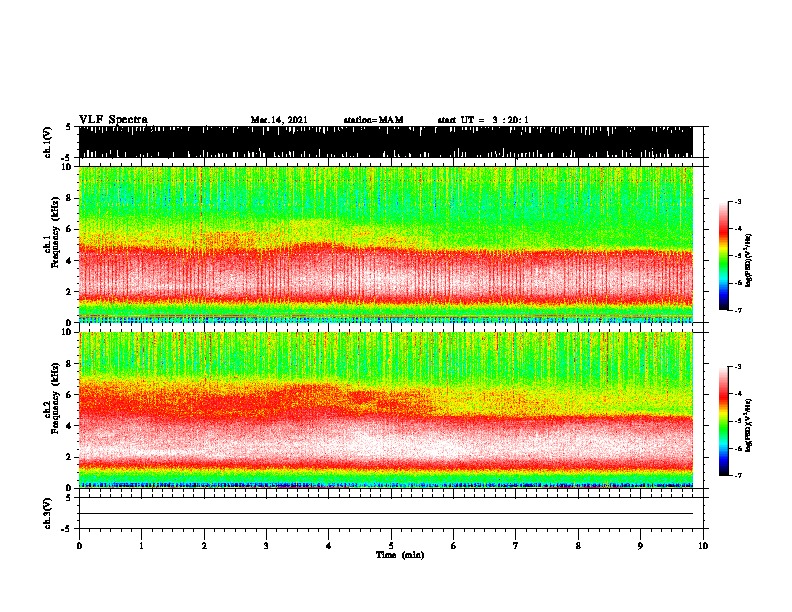The height and width of the screenshot is (612, 792).
Task: Click the flat ch.3 voltage trace line
Action: [386, 514]
